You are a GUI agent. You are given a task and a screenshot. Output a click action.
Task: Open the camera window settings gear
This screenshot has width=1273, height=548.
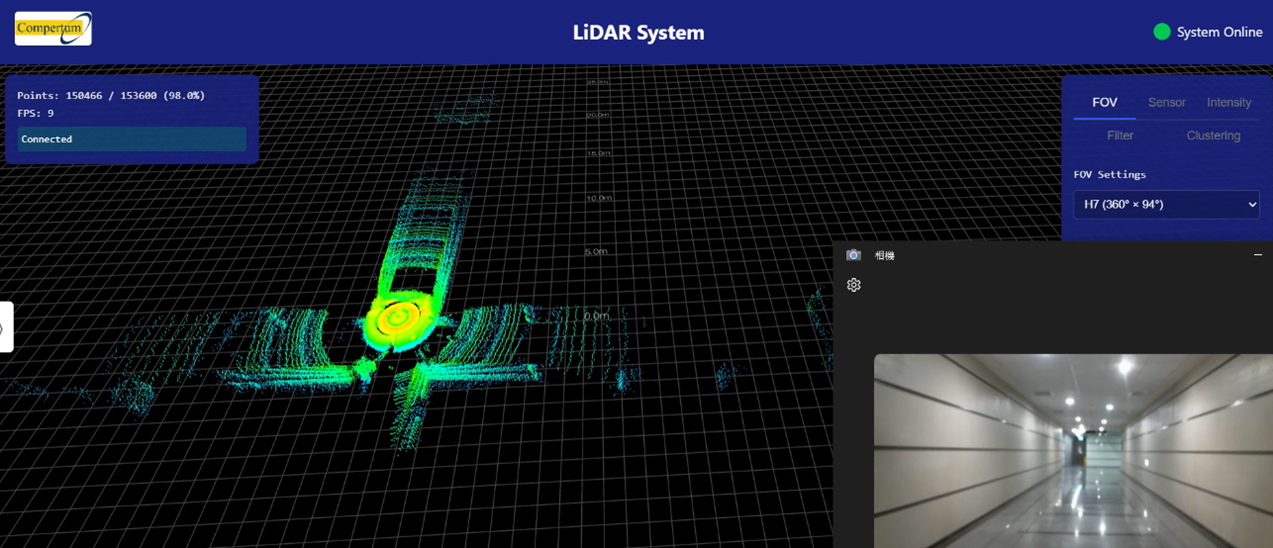[853, 285]
